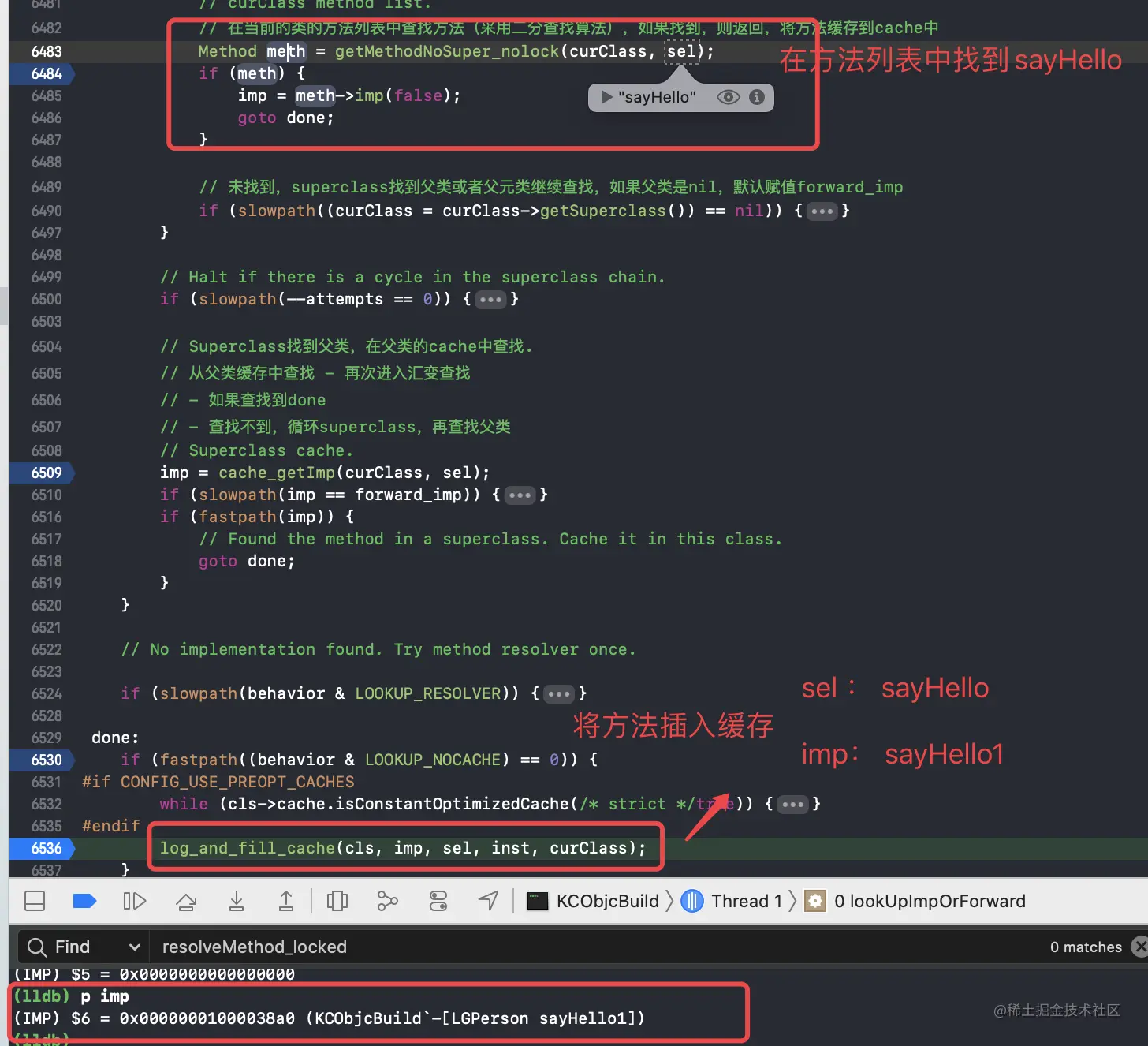This screenshot has height=1046, width=1148.
Task: Click the gear icon beside lookUpImpOrForward
Action: pyautogui.click(x=815, y=901)
